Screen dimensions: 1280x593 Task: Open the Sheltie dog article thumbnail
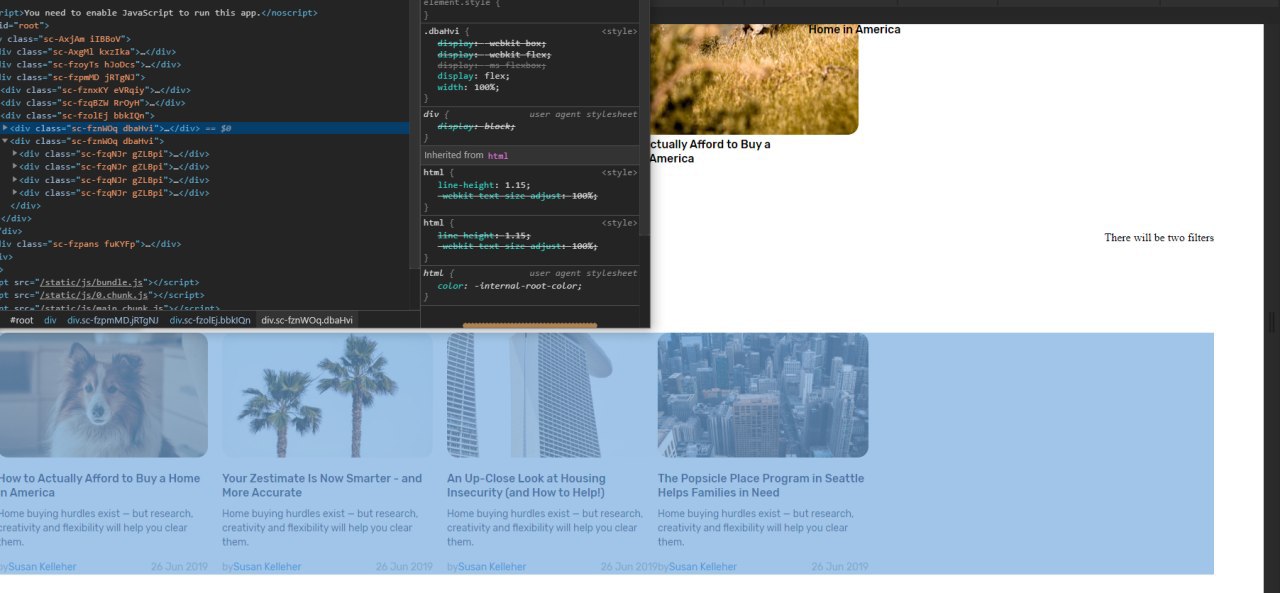point(104,395)
